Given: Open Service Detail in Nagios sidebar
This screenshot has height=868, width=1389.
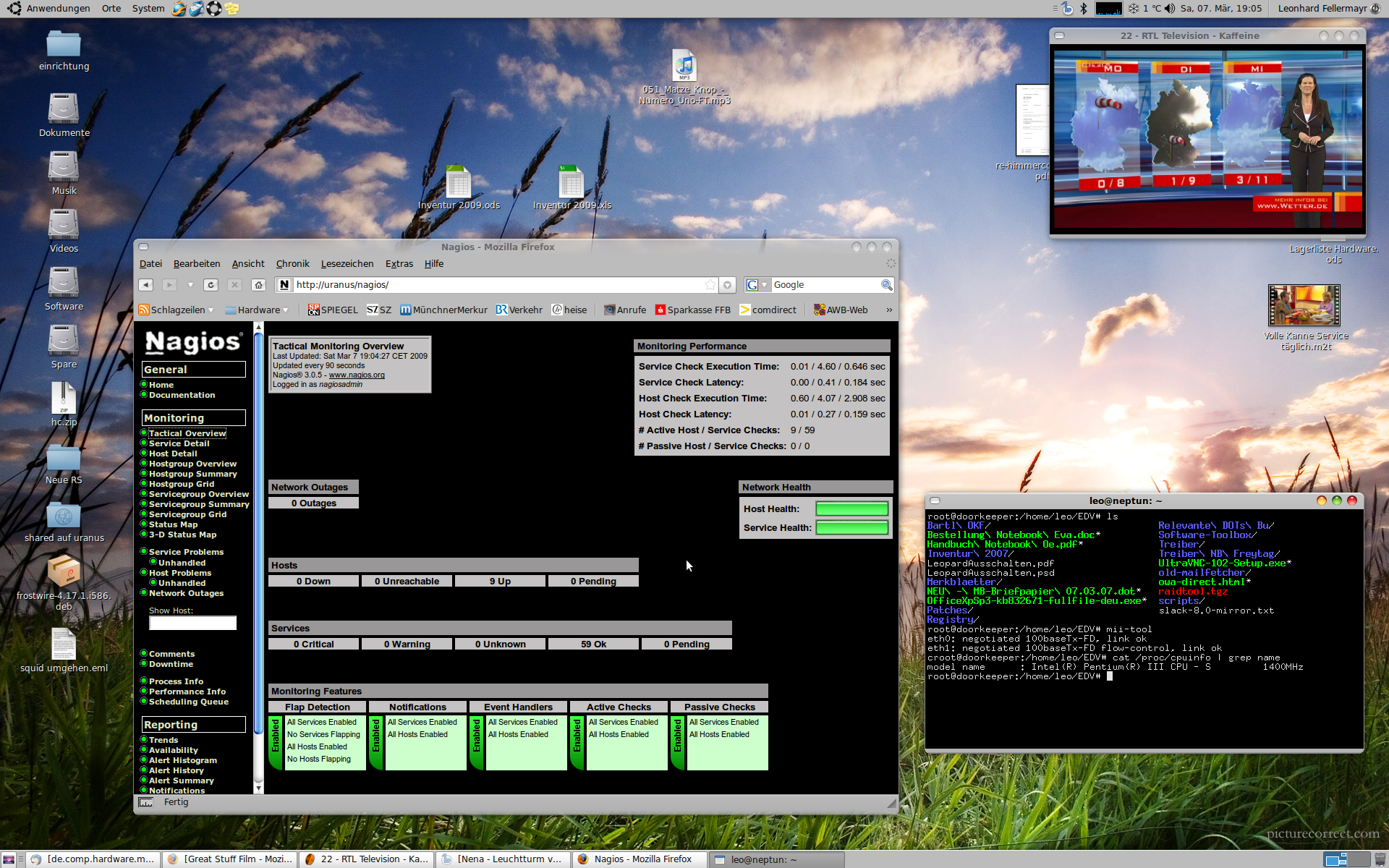Looking at the screenshot, I should pyautogui.click(x=179, y=443).
